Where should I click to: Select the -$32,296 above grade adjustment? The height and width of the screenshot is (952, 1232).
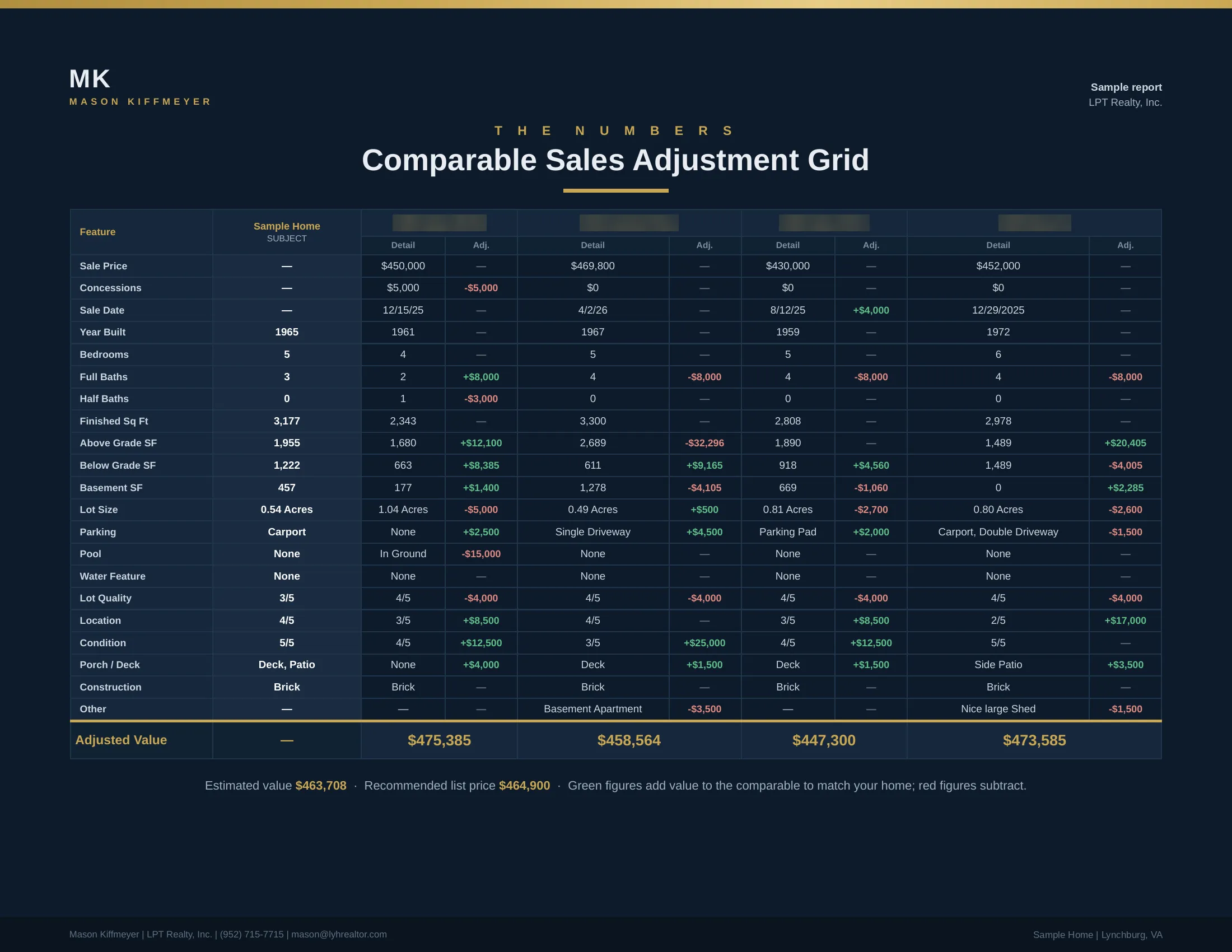(704, 444)
